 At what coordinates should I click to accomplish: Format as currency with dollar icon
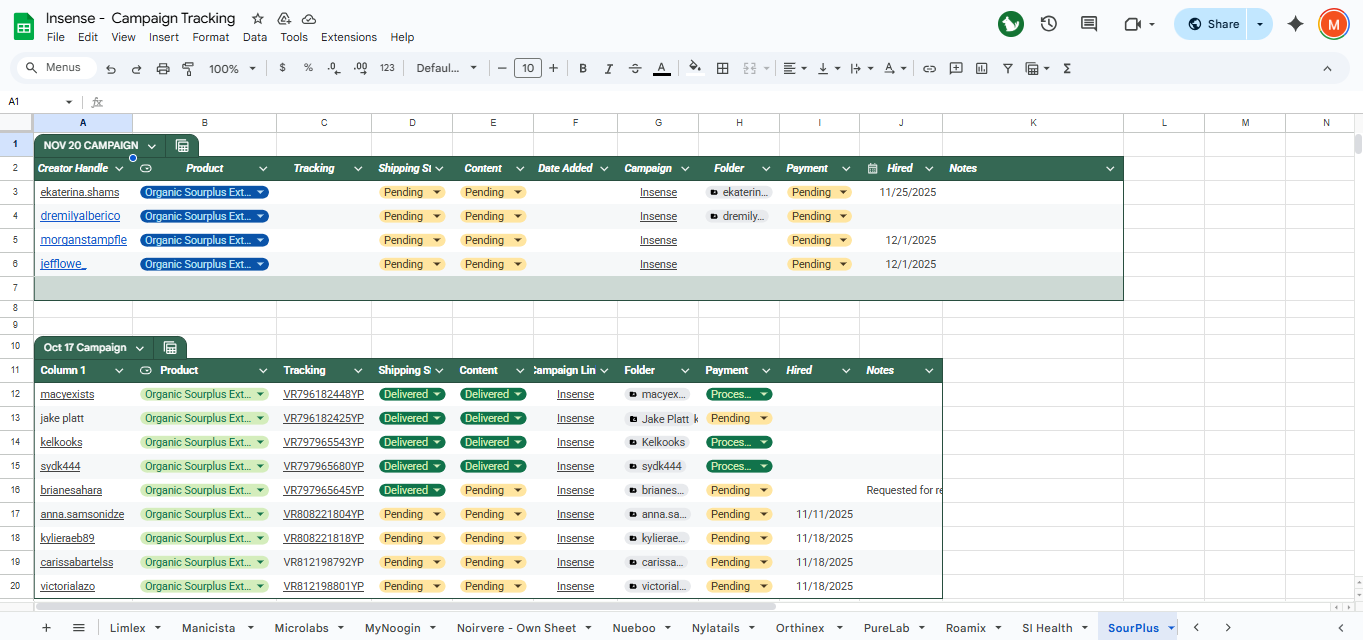283,68
